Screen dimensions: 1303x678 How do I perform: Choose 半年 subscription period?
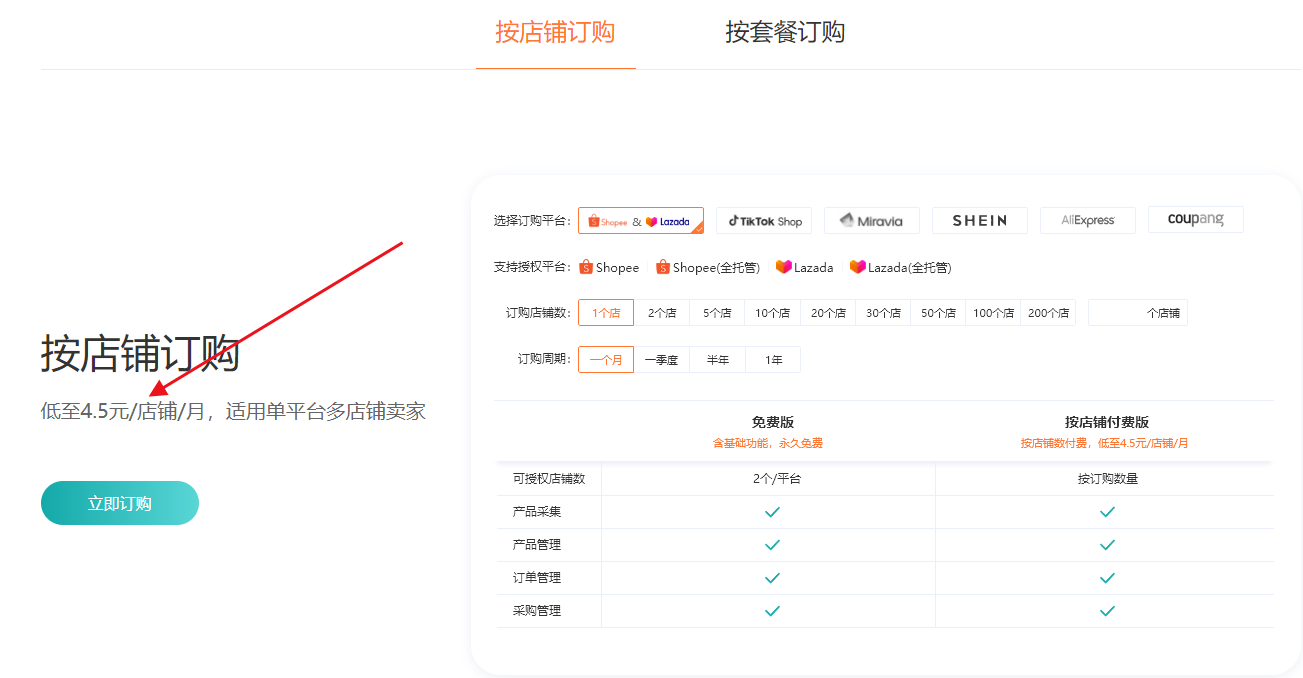click(x=717, y=360)
